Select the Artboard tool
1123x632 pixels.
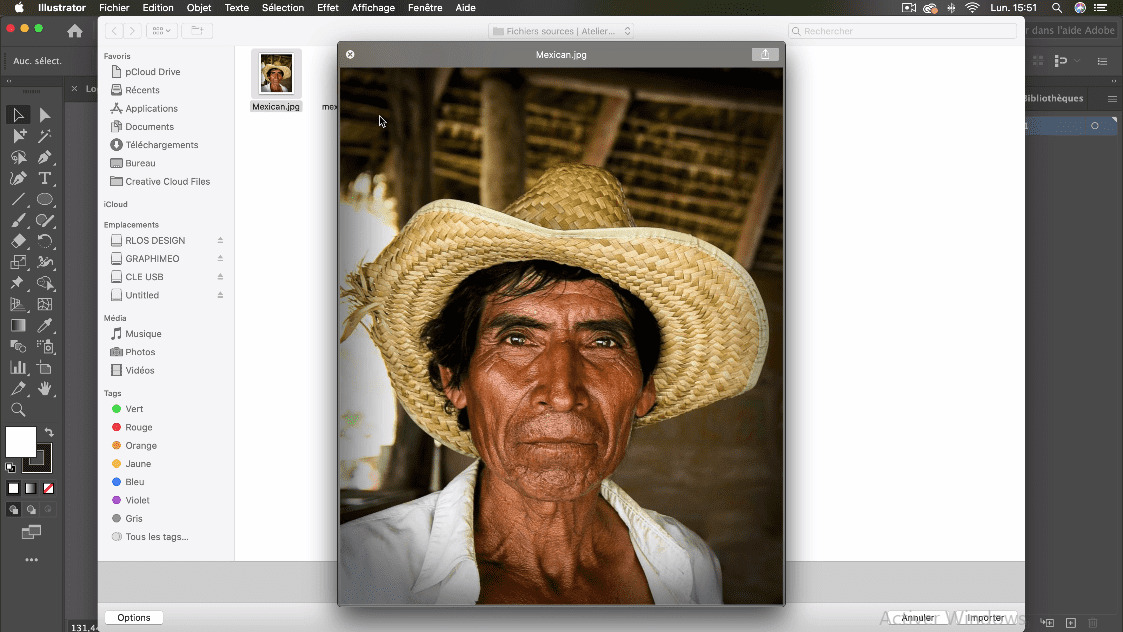coord(44,368)
